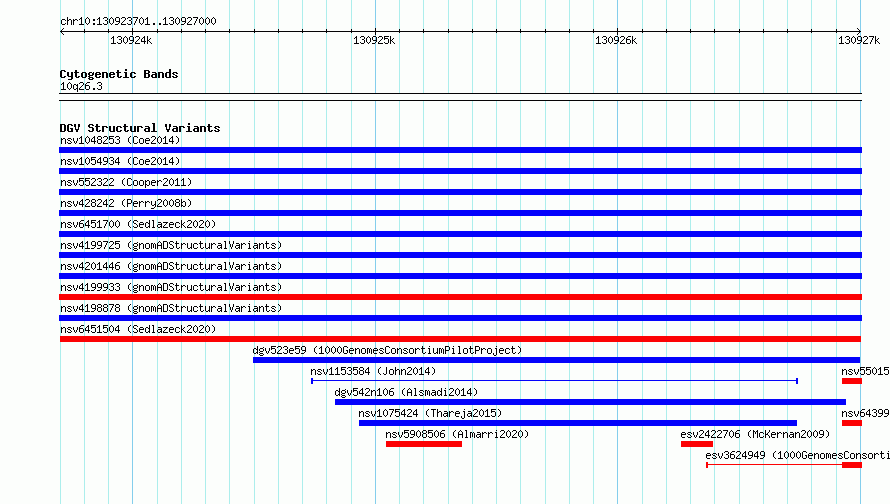
Task: Open the nsv4198878 gnomAD variant label
Action: pyautogui.click(x=171, y=308)
